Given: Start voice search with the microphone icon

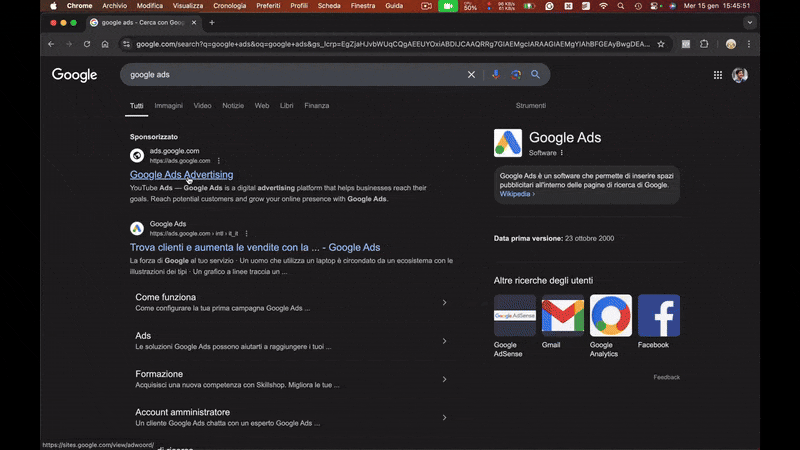Looking at the screenshot, I should (x=495, y=74).
